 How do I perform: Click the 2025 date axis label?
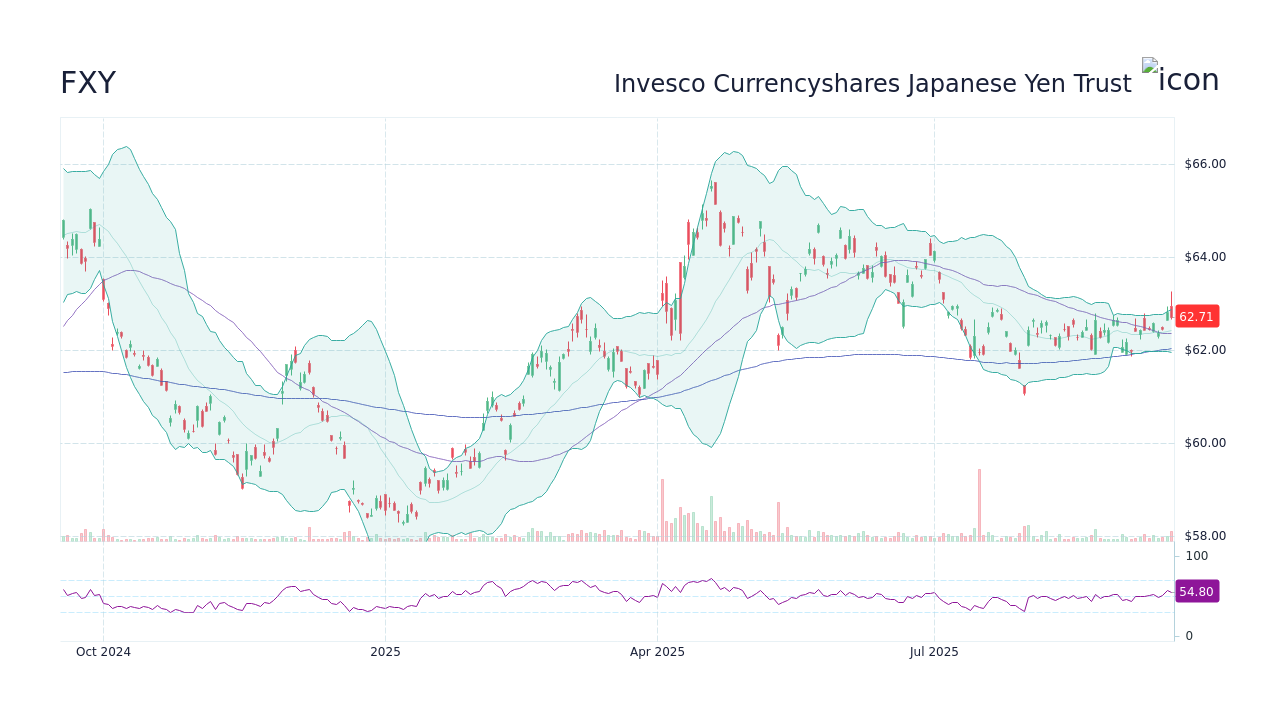385,652
